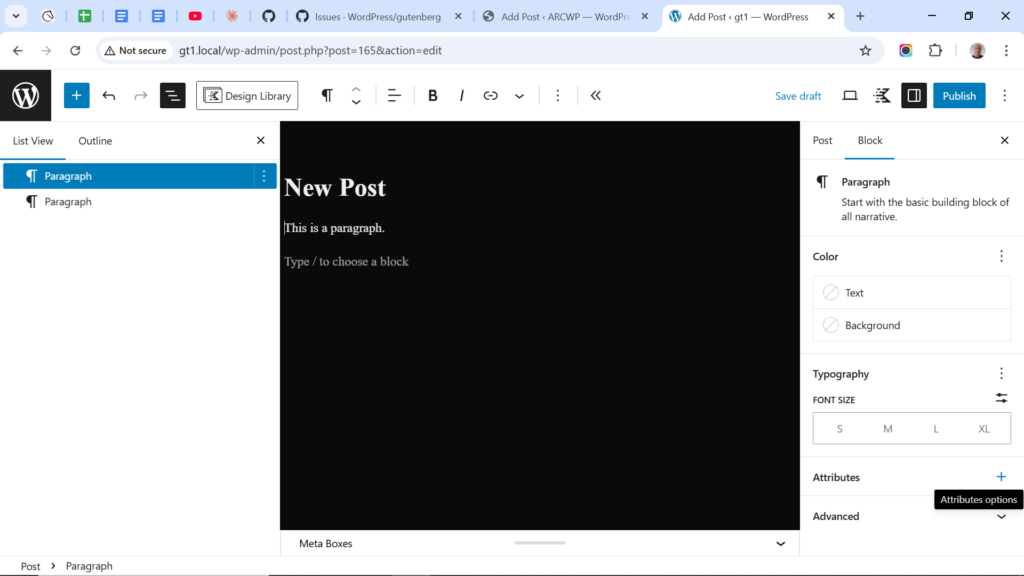Select the second Paragraph in List View

coord(68,202)
